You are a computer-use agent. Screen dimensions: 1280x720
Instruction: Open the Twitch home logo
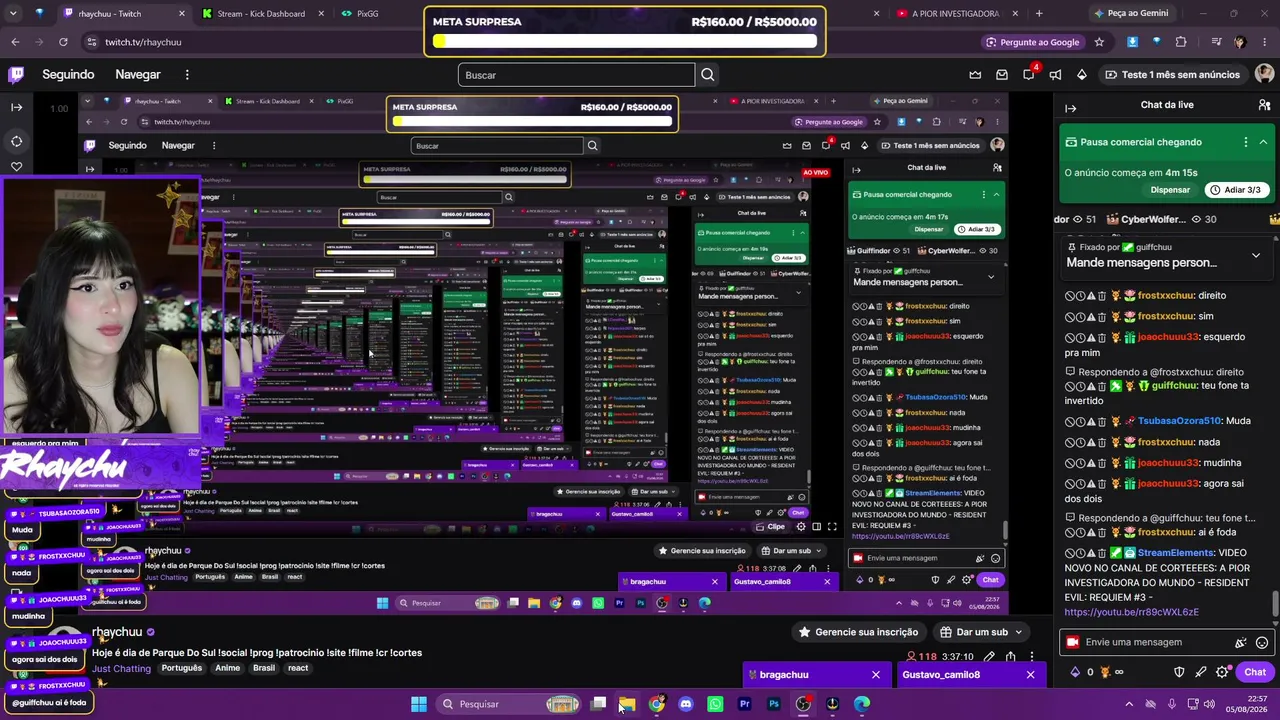tap(16, 75)
